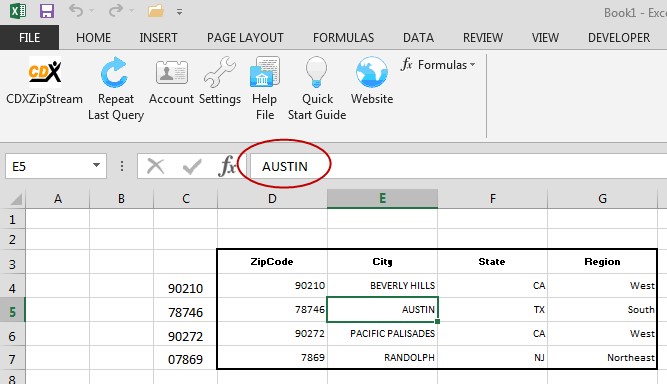Open file with the folder icon
Image resolution: width=667 pixels, height=384 pixels.
pos(156,11)
